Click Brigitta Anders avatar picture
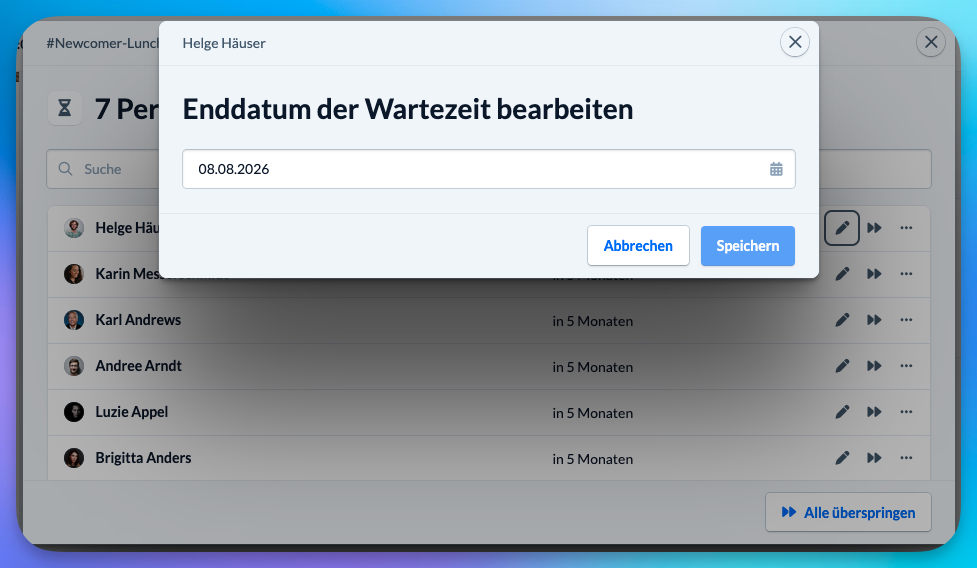Screen dimensions: 977x568 point(74,458)
